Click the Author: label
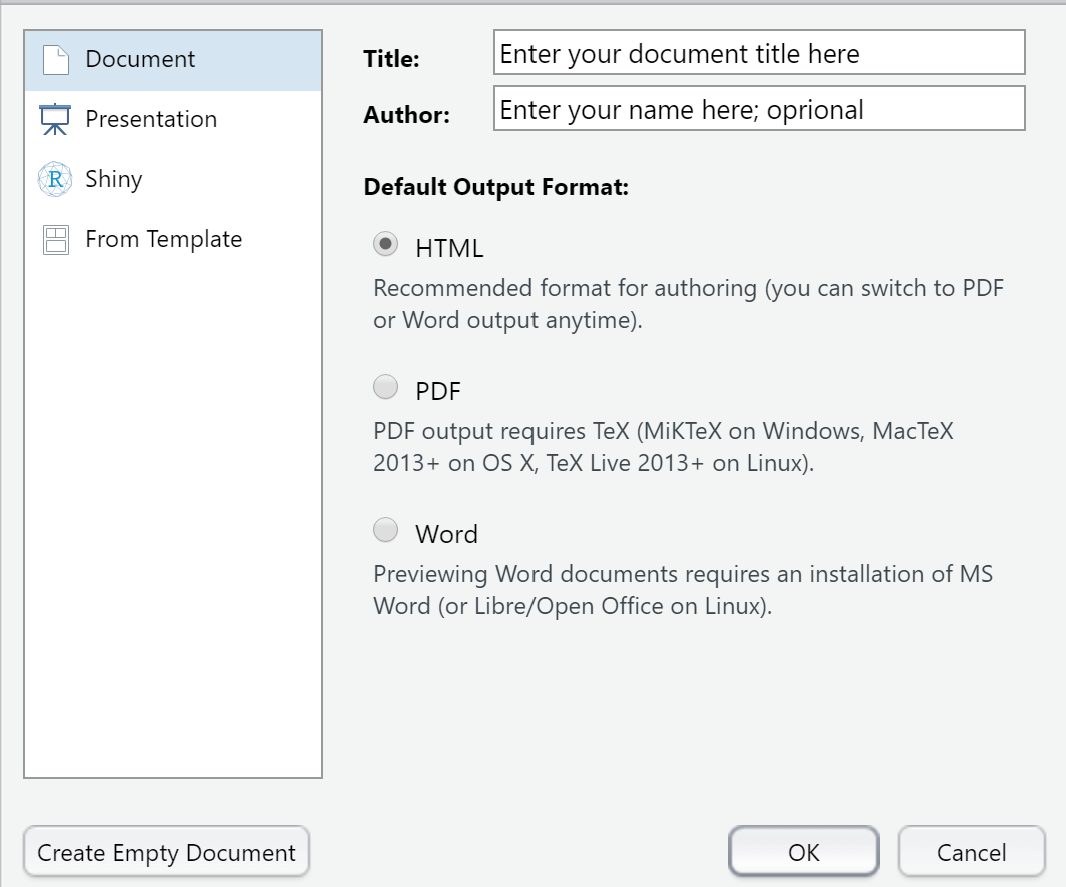The height and width of the screenshot is (887, 1066). click(x=406, y=115)
